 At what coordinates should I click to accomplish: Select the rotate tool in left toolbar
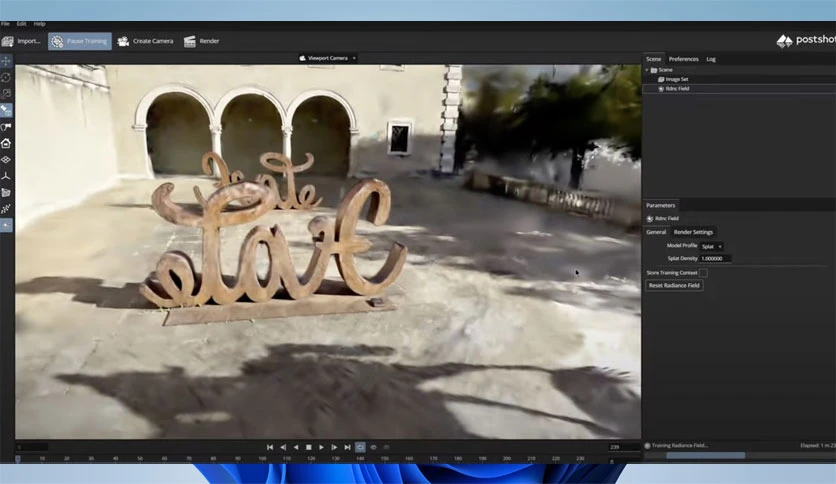pos(6,77)
